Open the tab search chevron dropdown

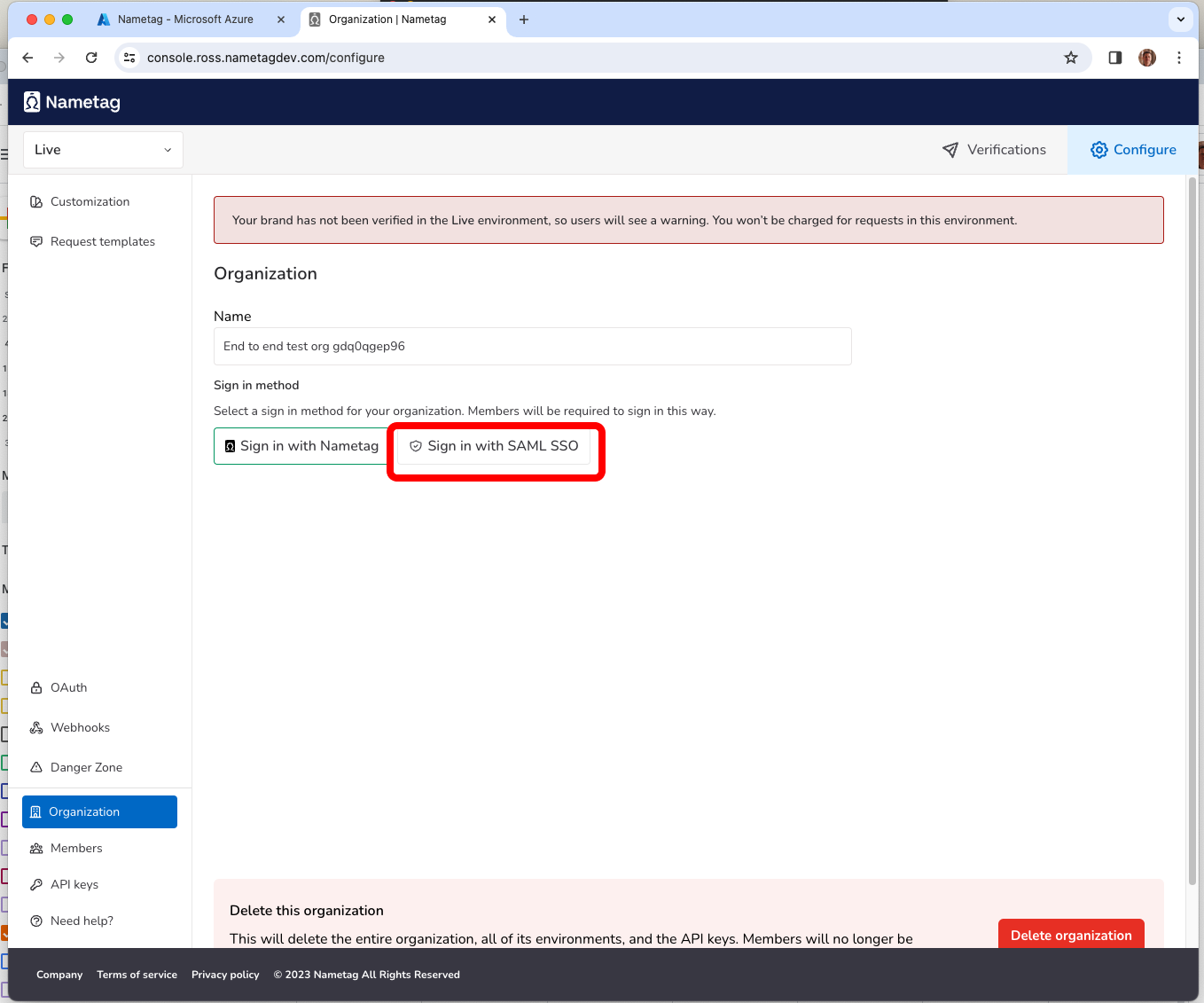1181,19
